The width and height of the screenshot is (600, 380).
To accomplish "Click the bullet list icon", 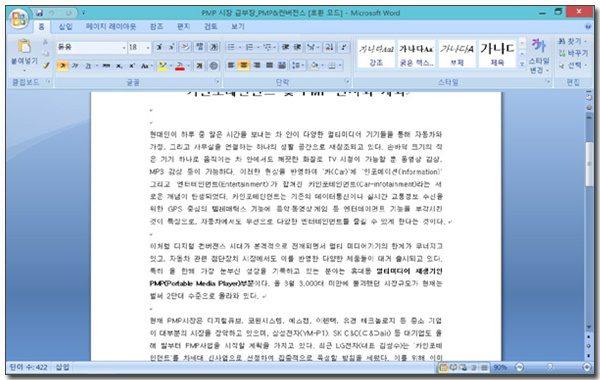I will point(232,47).
